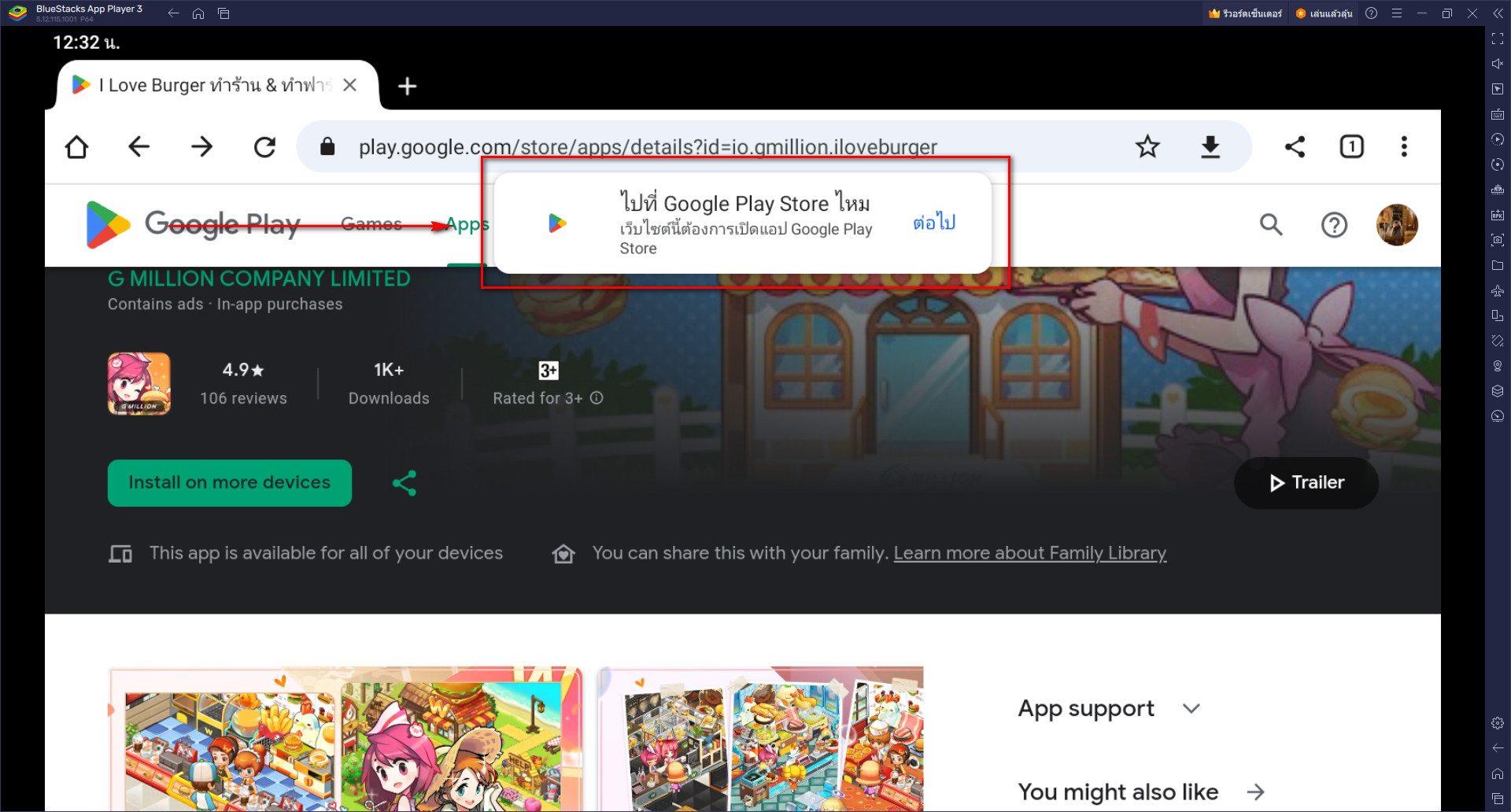Viewport: 1511px width, 812px height.
Task: Open Google Play help icon
Action: click(1334, 225)
